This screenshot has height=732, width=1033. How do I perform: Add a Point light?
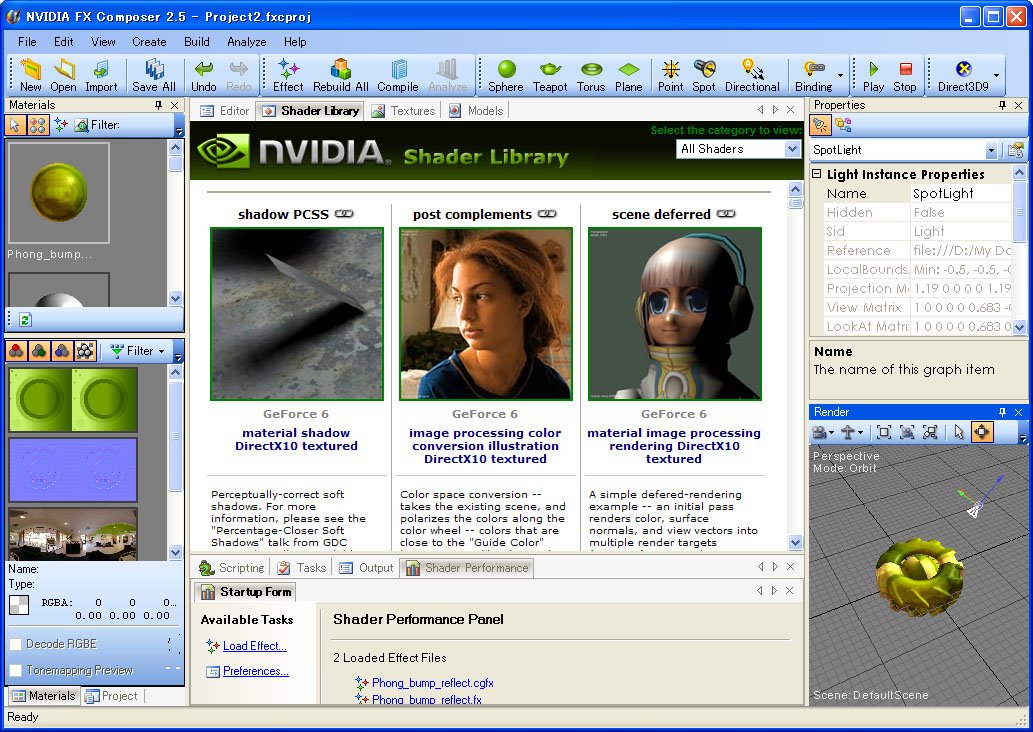coord(671,69)
